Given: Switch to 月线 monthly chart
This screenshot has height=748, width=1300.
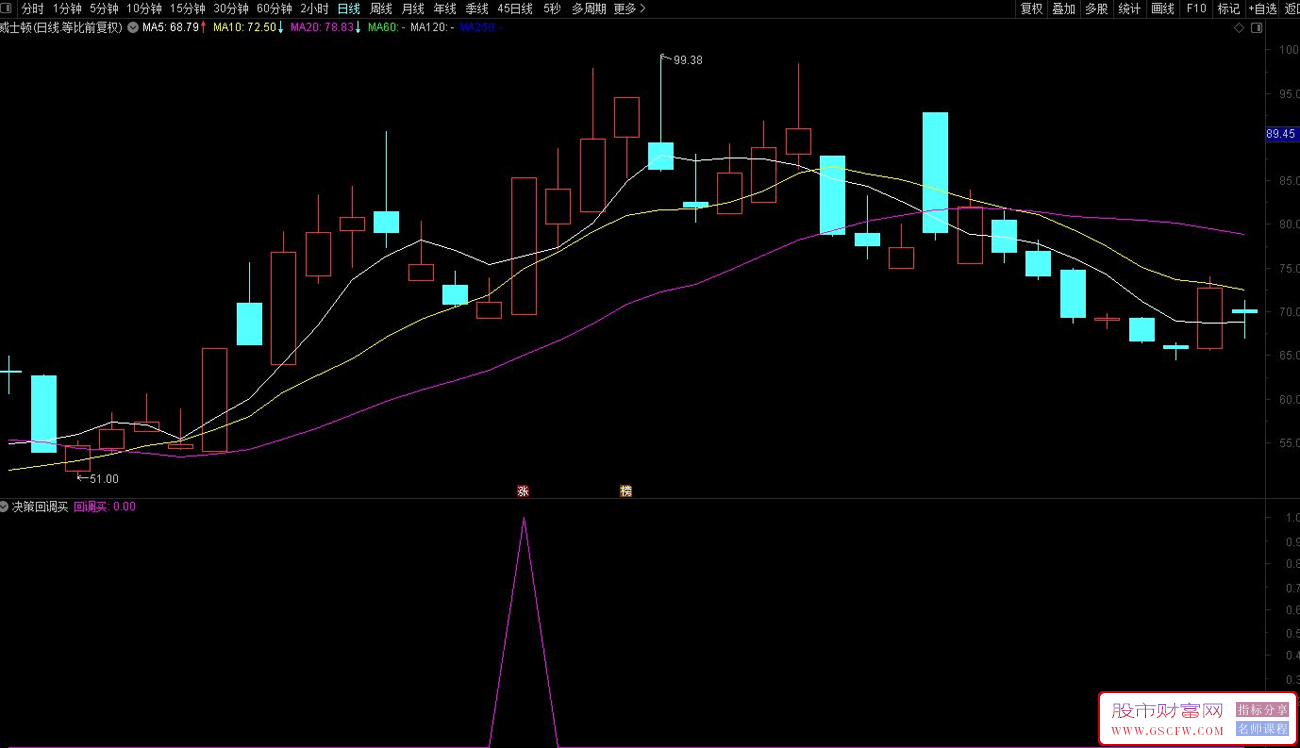Looking at the screenshot, I should [413, 8].
